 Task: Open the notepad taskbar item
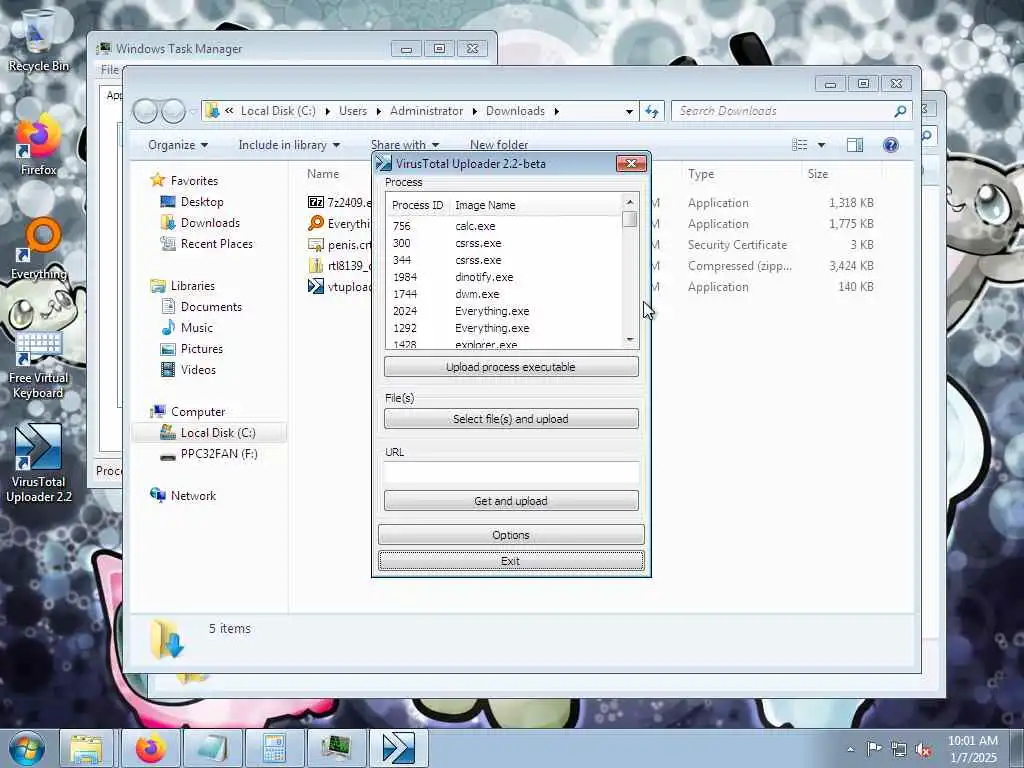point(213,748)
